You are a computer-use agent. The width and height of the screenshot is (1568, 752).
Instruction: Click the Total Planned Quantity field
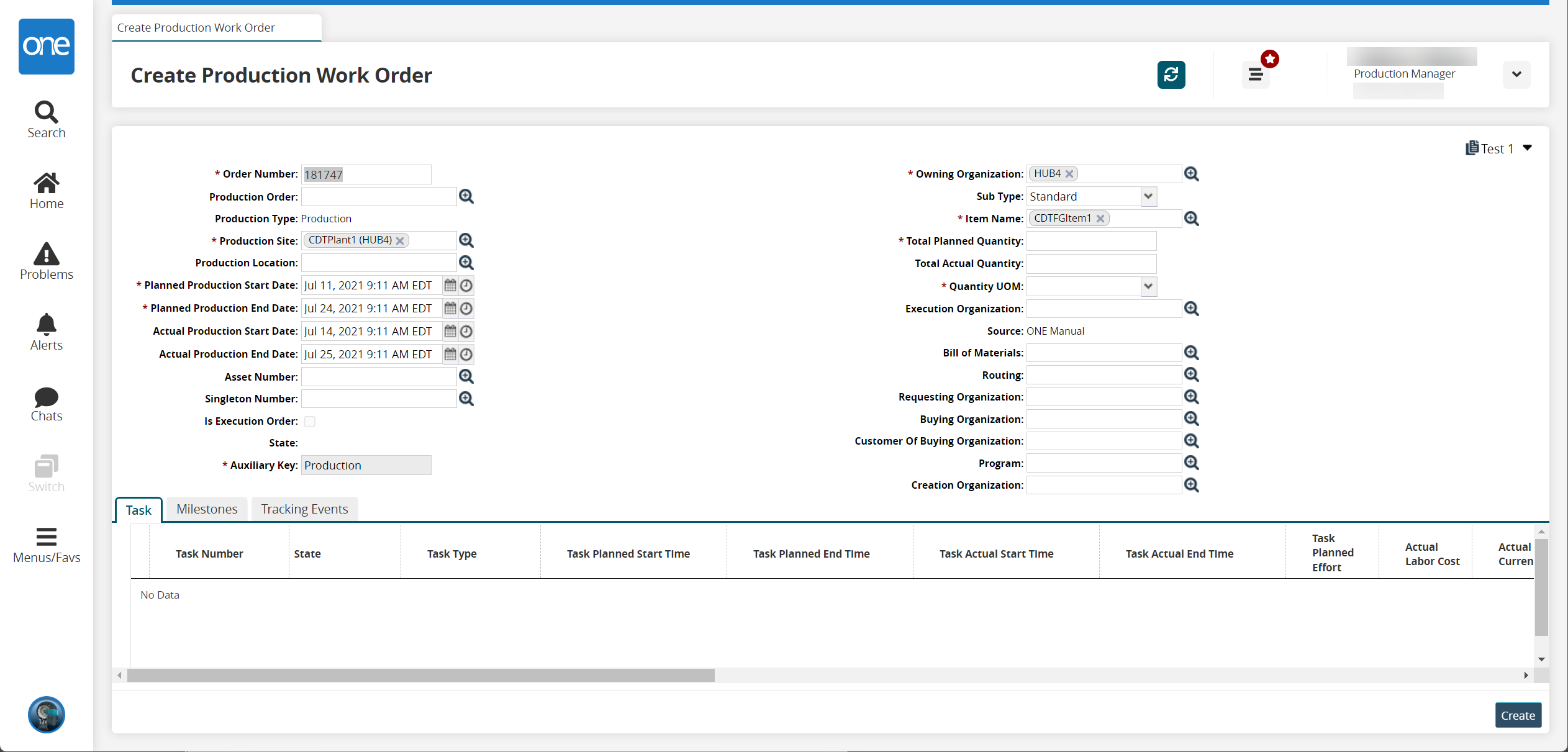tap(1091, 241)
